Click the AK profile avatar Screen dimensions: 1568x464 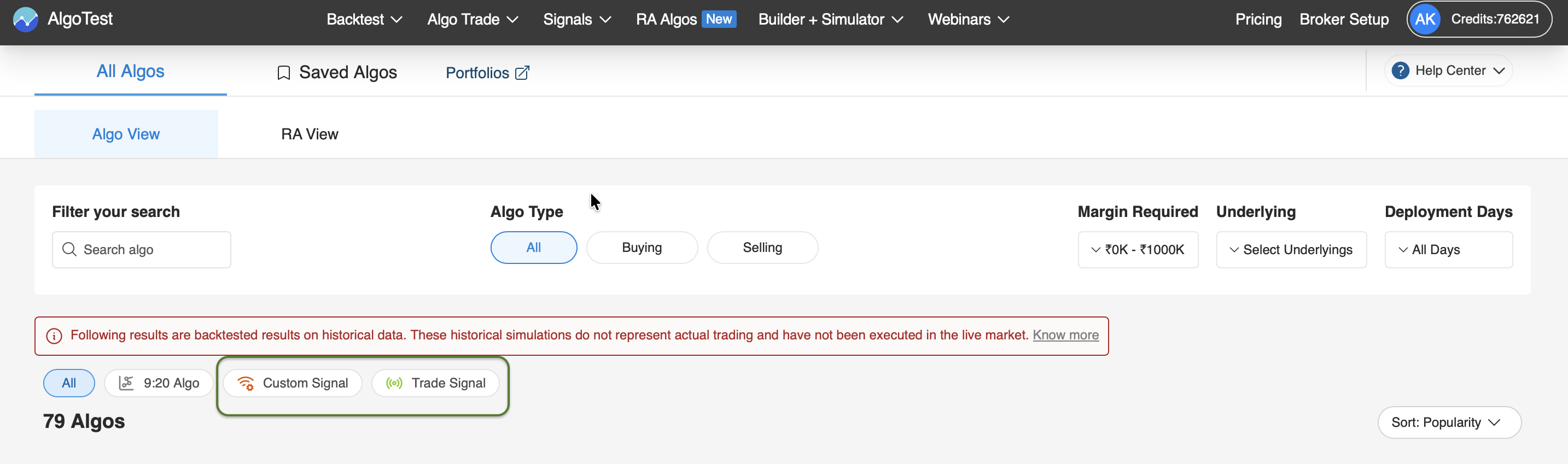point(1425,20)
